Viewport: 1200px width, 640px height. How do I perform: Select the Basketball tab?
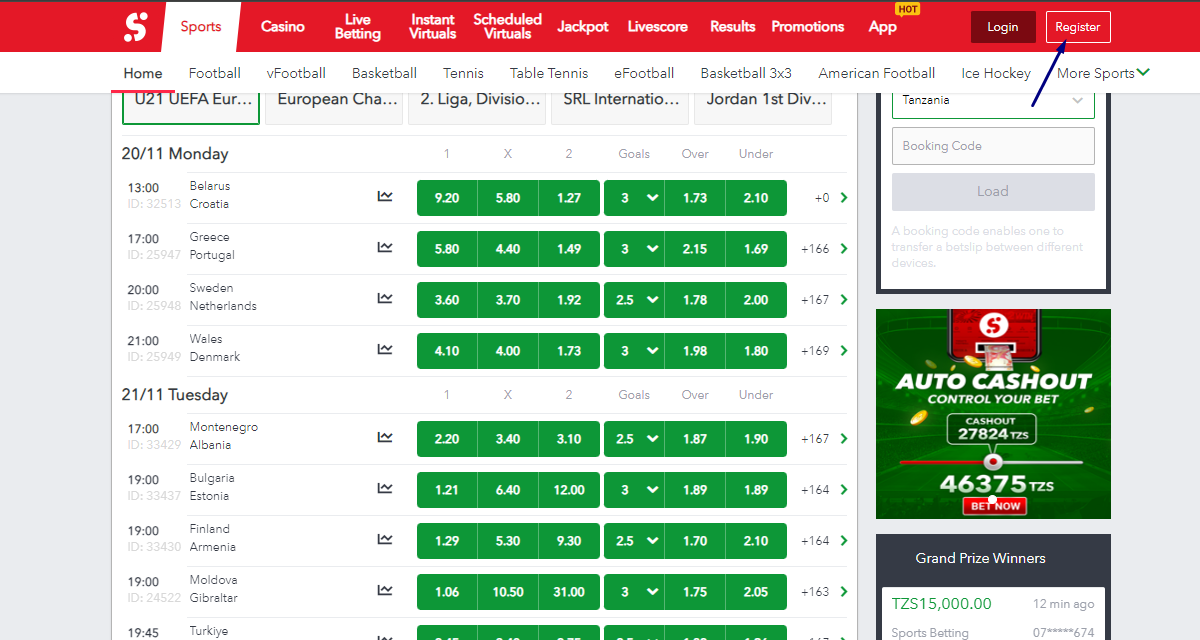tap(384, 73)
